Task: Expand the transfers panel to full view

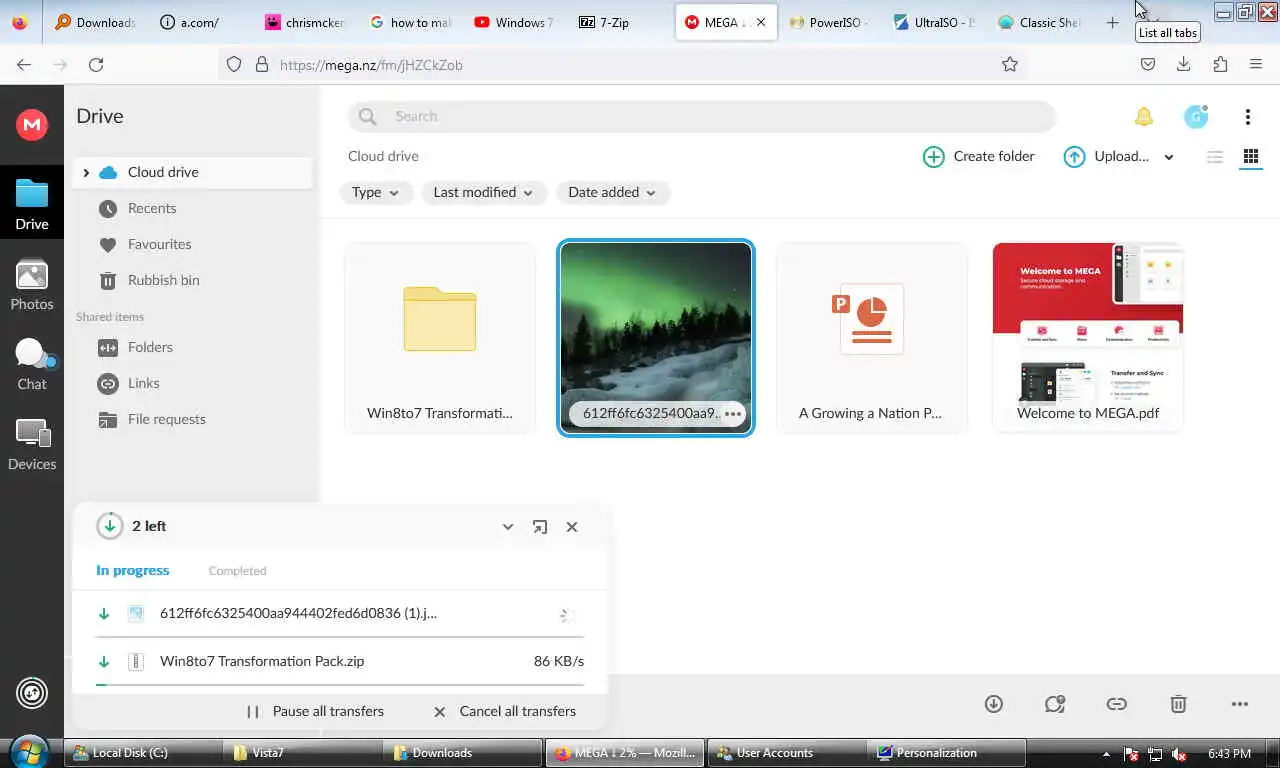Action: (x=540, y=527)
